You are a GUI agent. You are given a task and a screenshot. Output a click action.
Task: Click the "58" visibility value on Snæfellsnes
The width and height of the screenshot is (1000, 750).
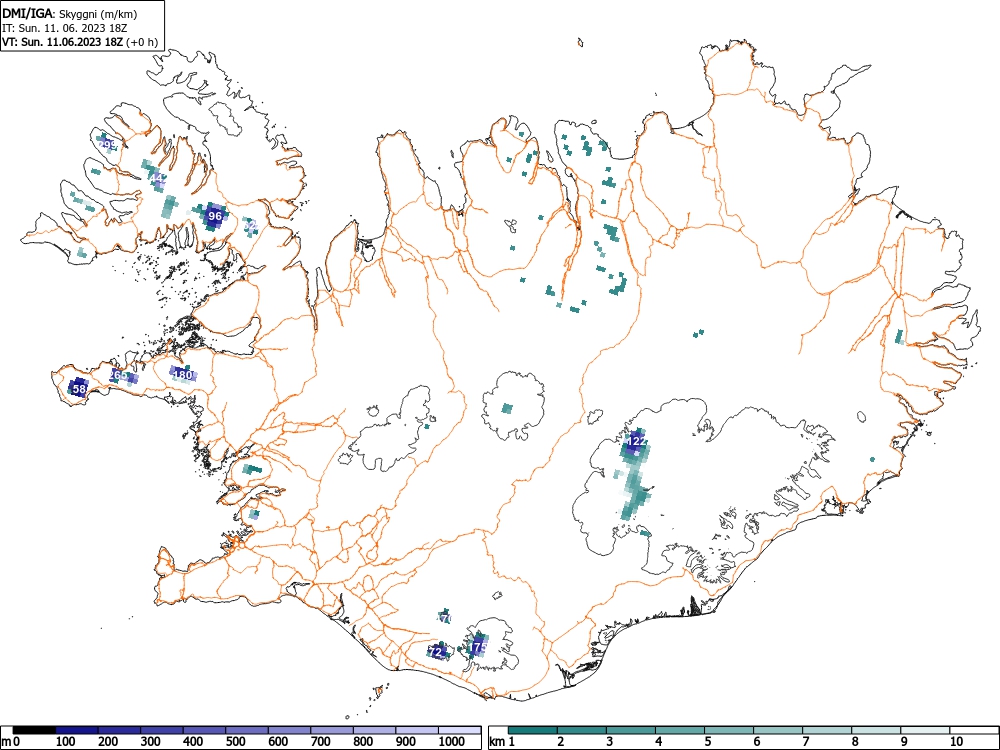pyautogui.click(x=79, y=388)
